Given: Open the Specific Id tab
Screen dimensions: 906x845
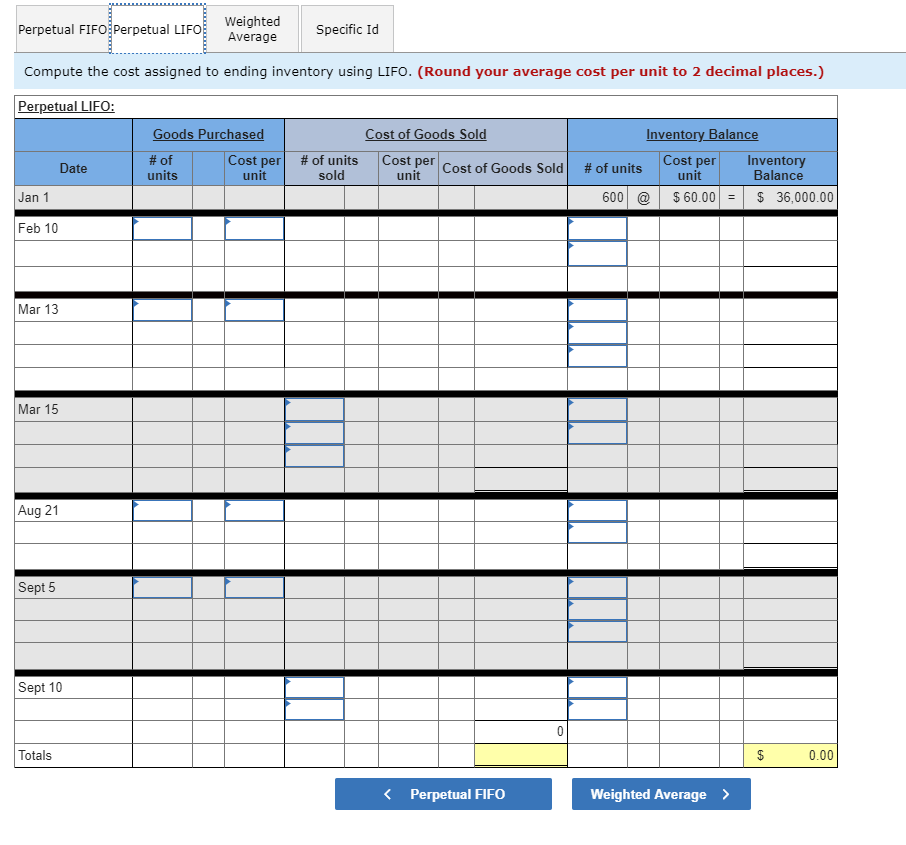Looking at the screenshot, I should pos(347,29).
